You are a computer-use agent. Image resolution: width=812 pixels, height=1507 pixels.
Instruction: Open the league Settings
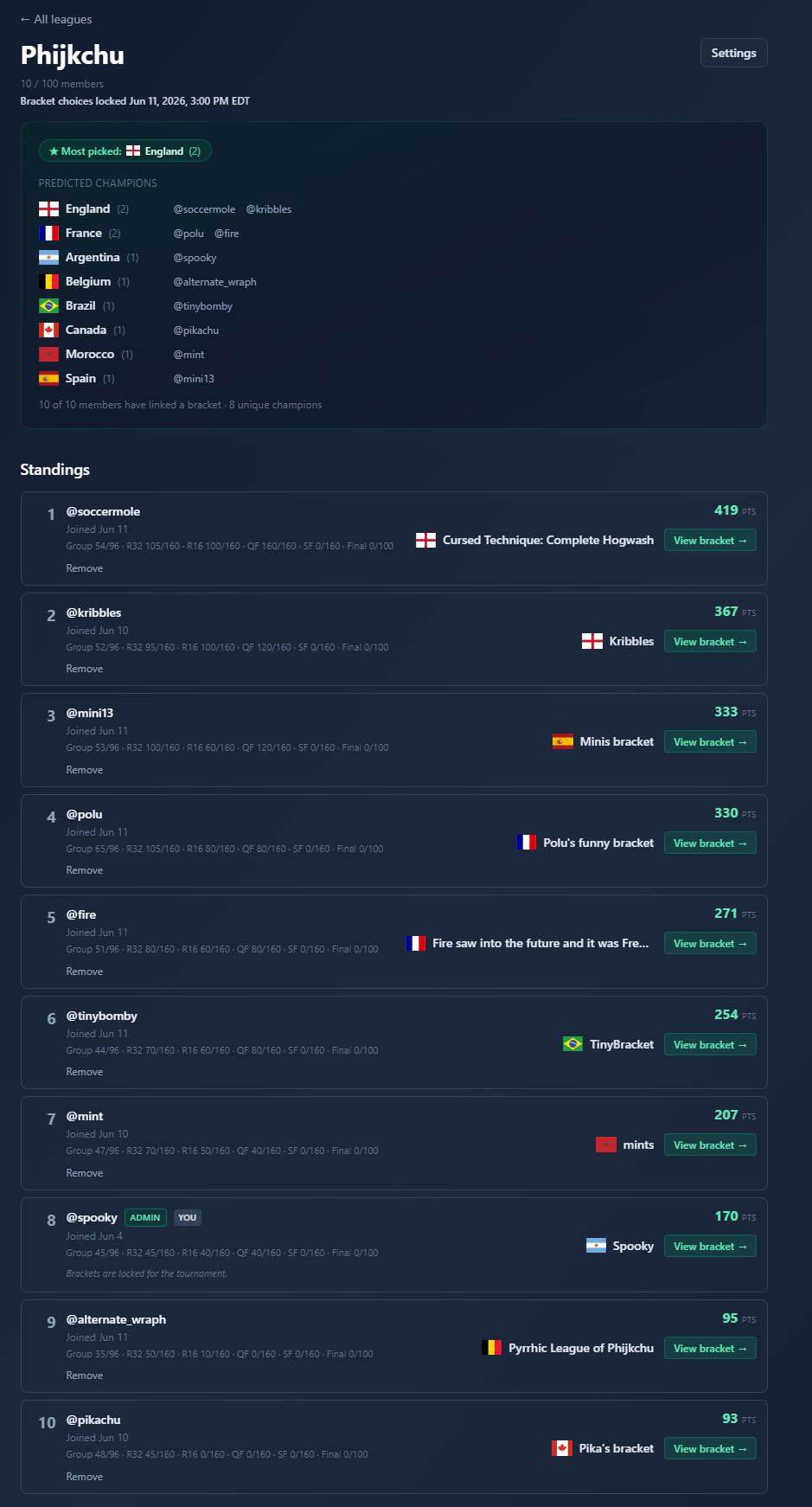tap(733, 53)
